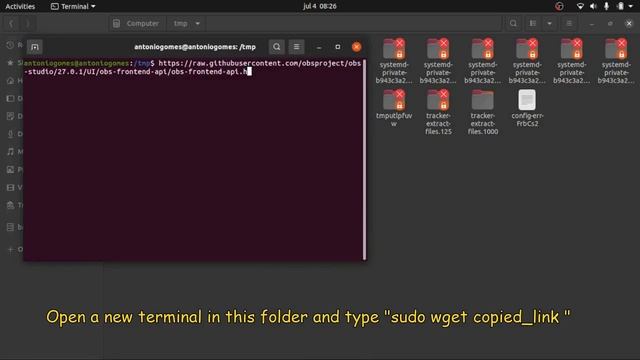Open view options dropdown in file manager
This screenshot has height=360, width=640.
pyautogui.click(x=549, y=24)
